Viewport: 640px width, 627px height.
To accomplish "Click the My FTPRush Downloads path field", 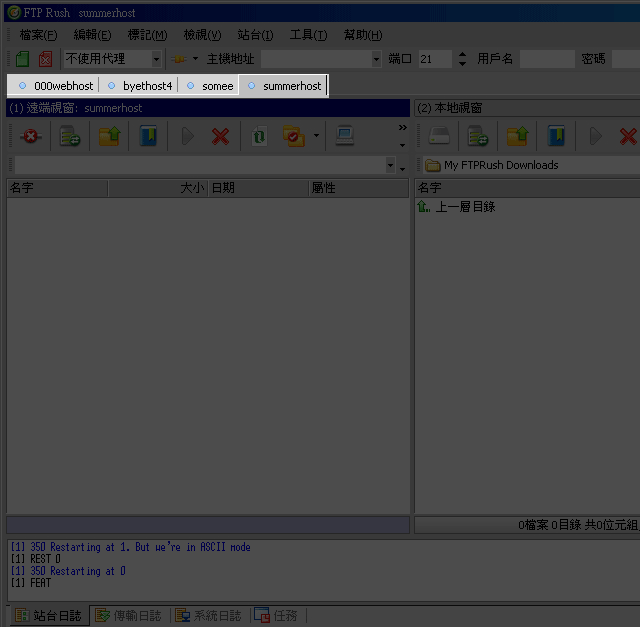I will 531,165.
